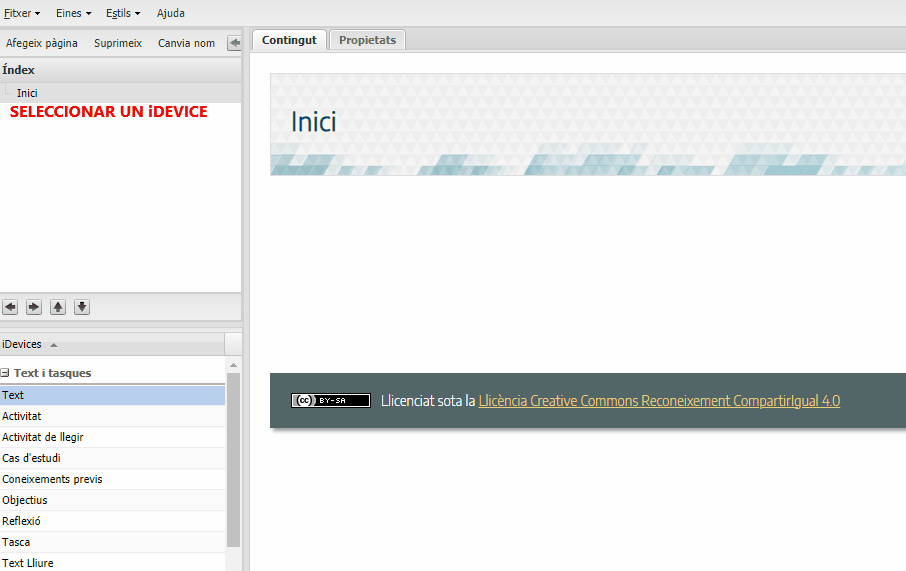Demote page with right arrow icon
Viewport: 906px width, 571px height.
click(x=34, y=307)
